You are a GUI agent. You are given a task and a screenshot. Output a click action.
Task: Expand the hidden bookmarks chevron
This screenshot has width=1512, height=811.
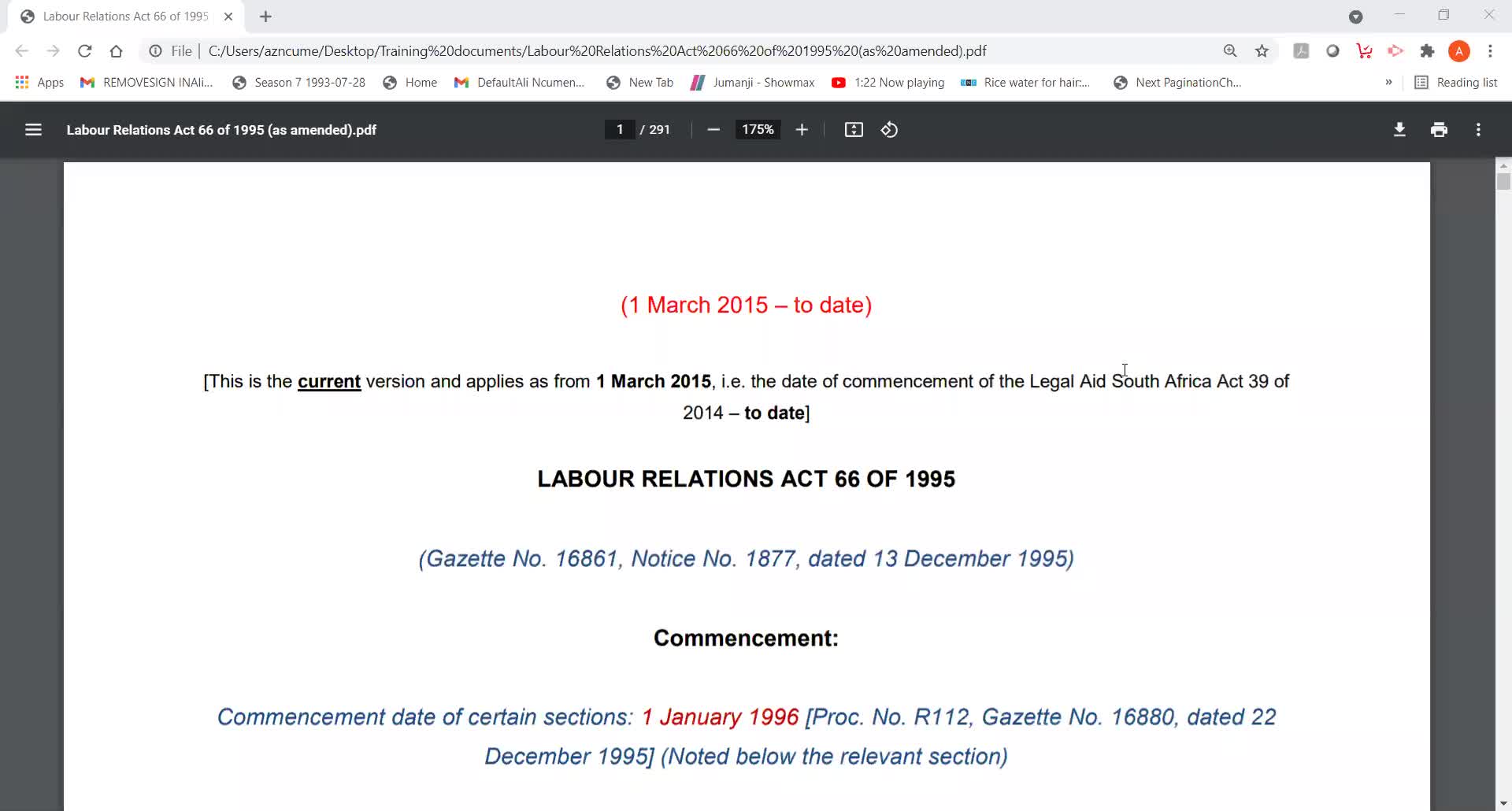(1388, 82)
